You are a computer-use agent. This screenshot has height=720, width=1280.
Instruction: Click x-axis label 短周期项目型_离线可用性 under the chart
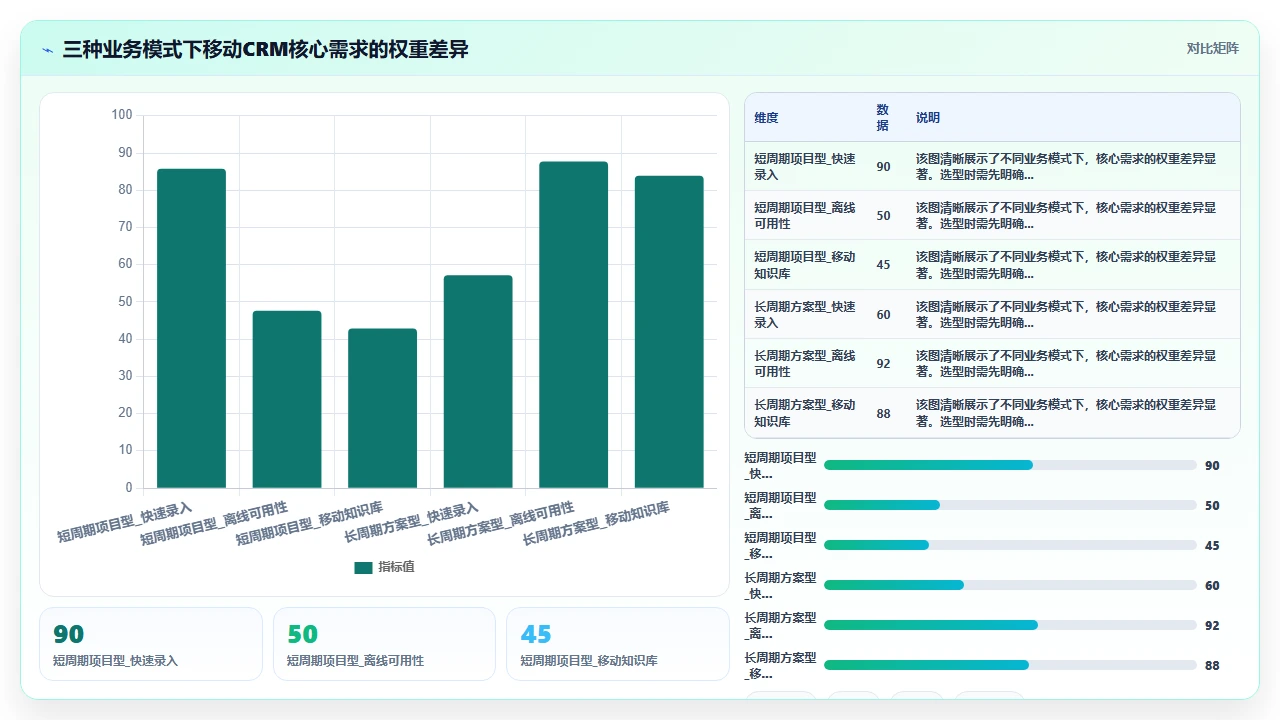[214, 524]
